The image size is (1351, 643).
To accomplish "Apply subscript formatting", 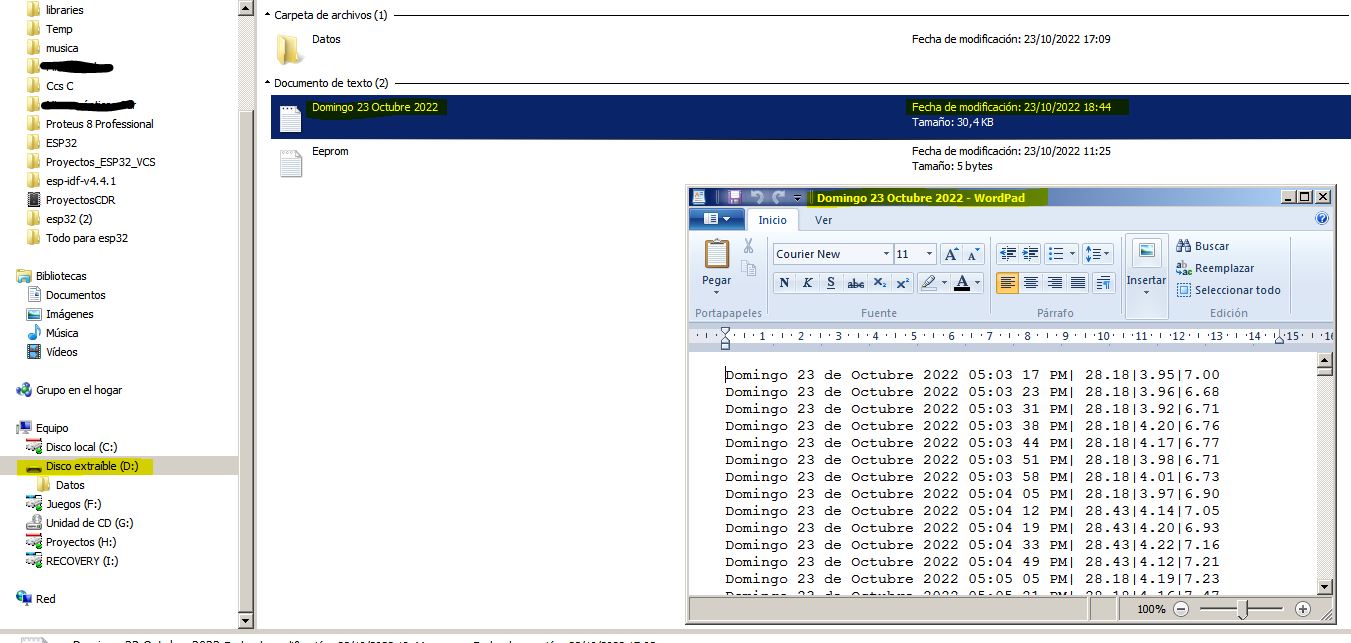I will point(879,283).
